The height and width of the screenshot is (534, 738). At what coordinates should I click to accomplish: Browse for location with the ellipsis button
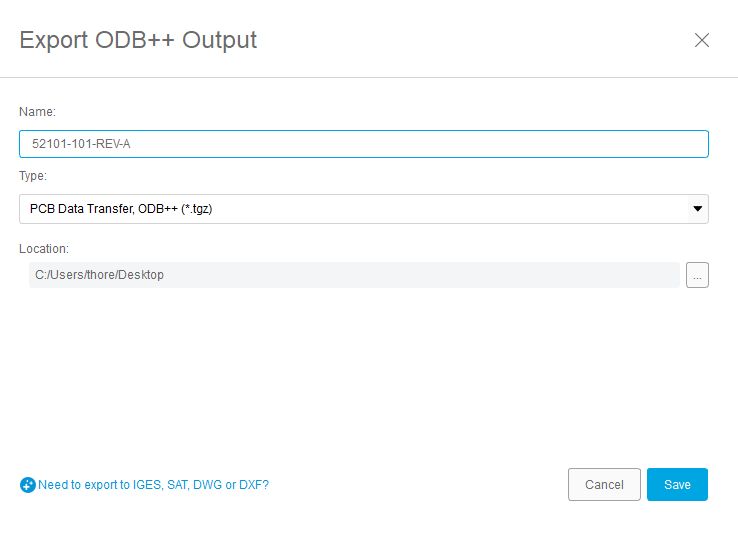pos(697,275)
